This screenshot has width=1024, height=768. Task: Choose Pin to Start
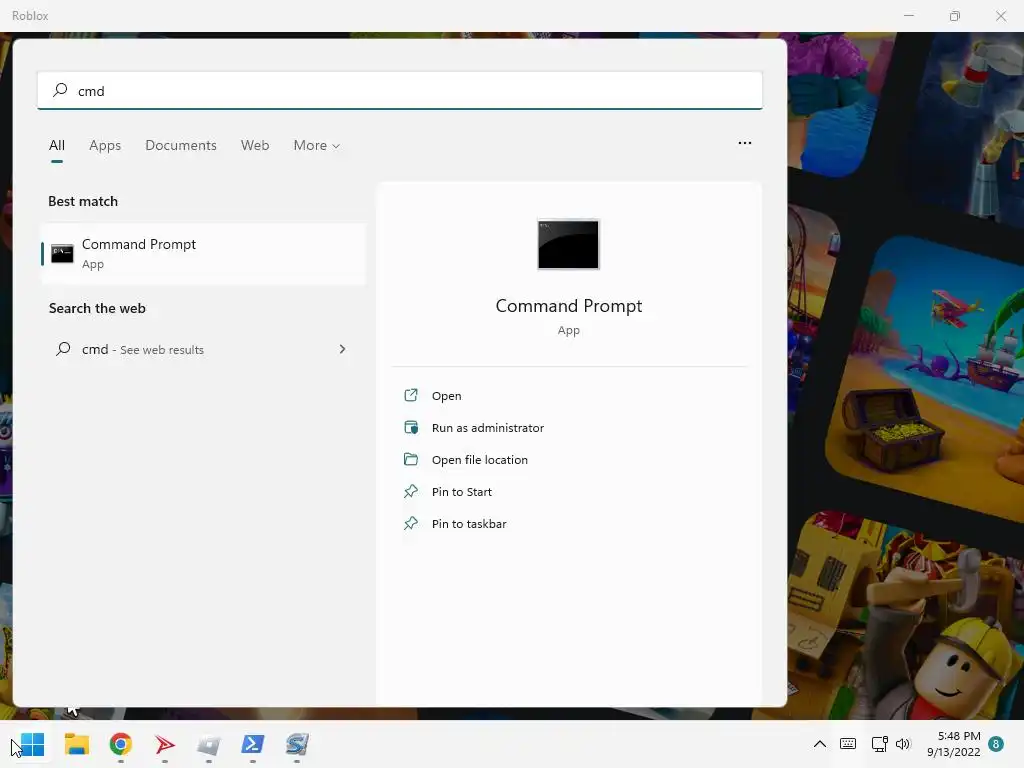pos(462,492)
